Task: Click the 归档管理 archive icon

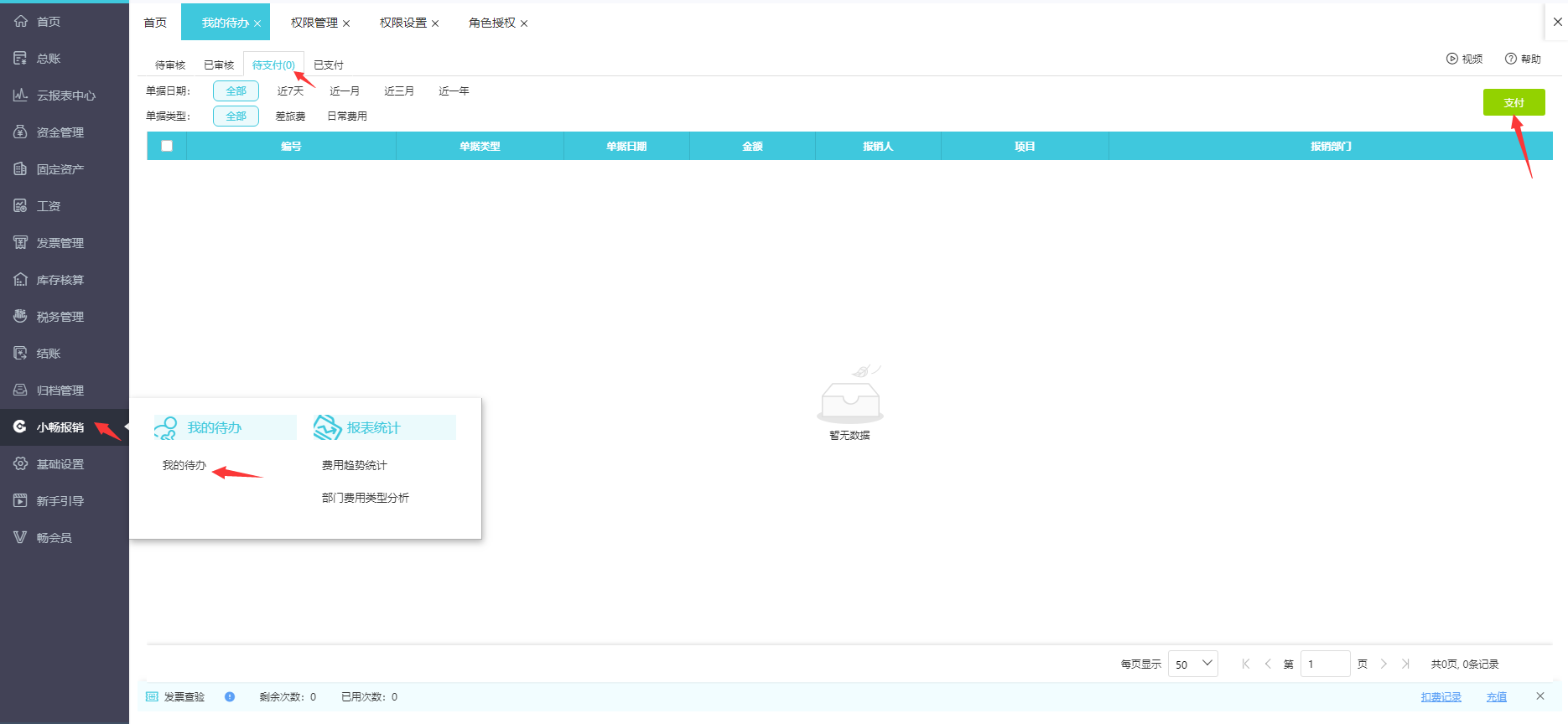Action: [x=21, y=390]
